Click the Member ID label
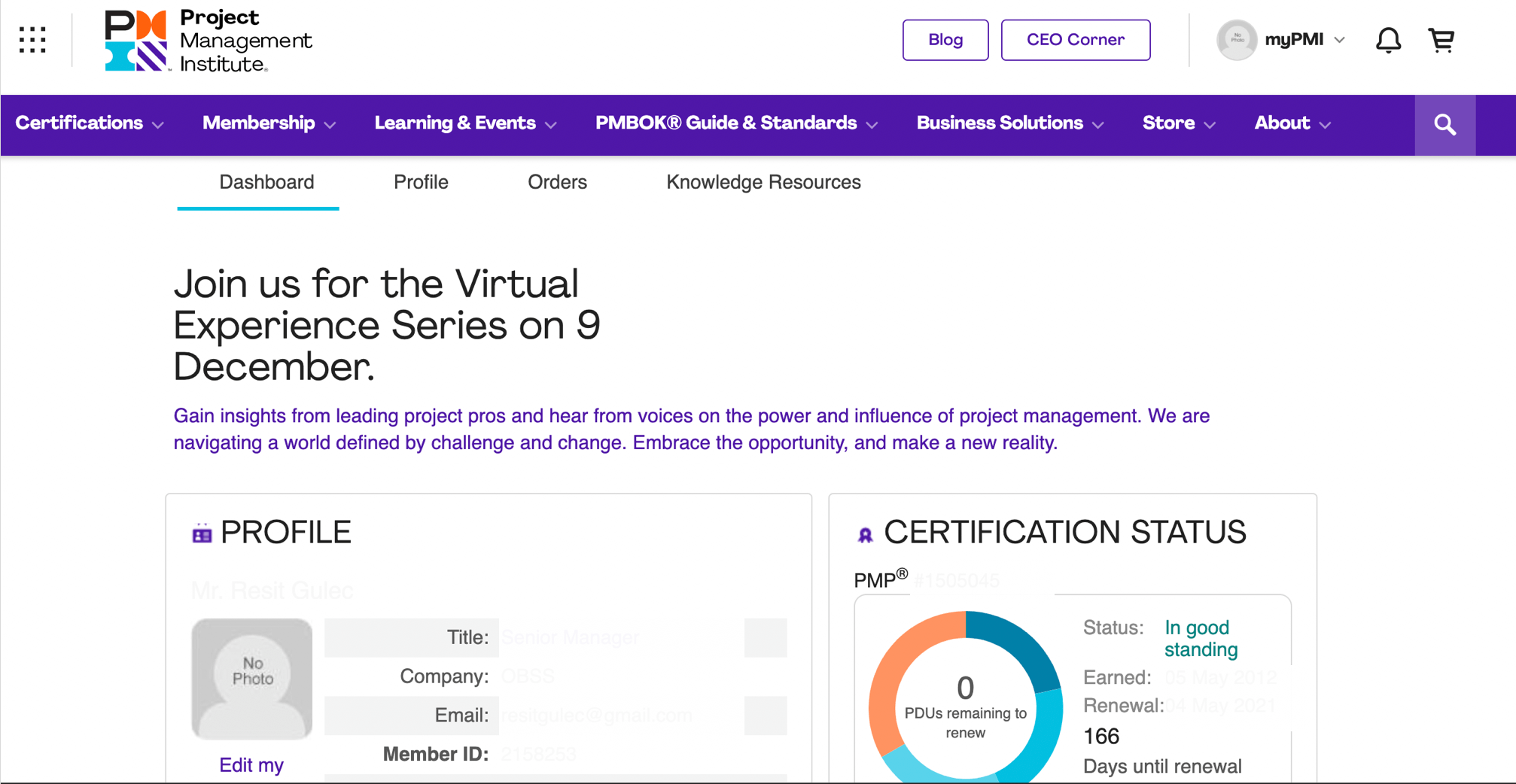The width and height of the screenshot is (1516, 784). pyautogui.click(x=435, y=754)
